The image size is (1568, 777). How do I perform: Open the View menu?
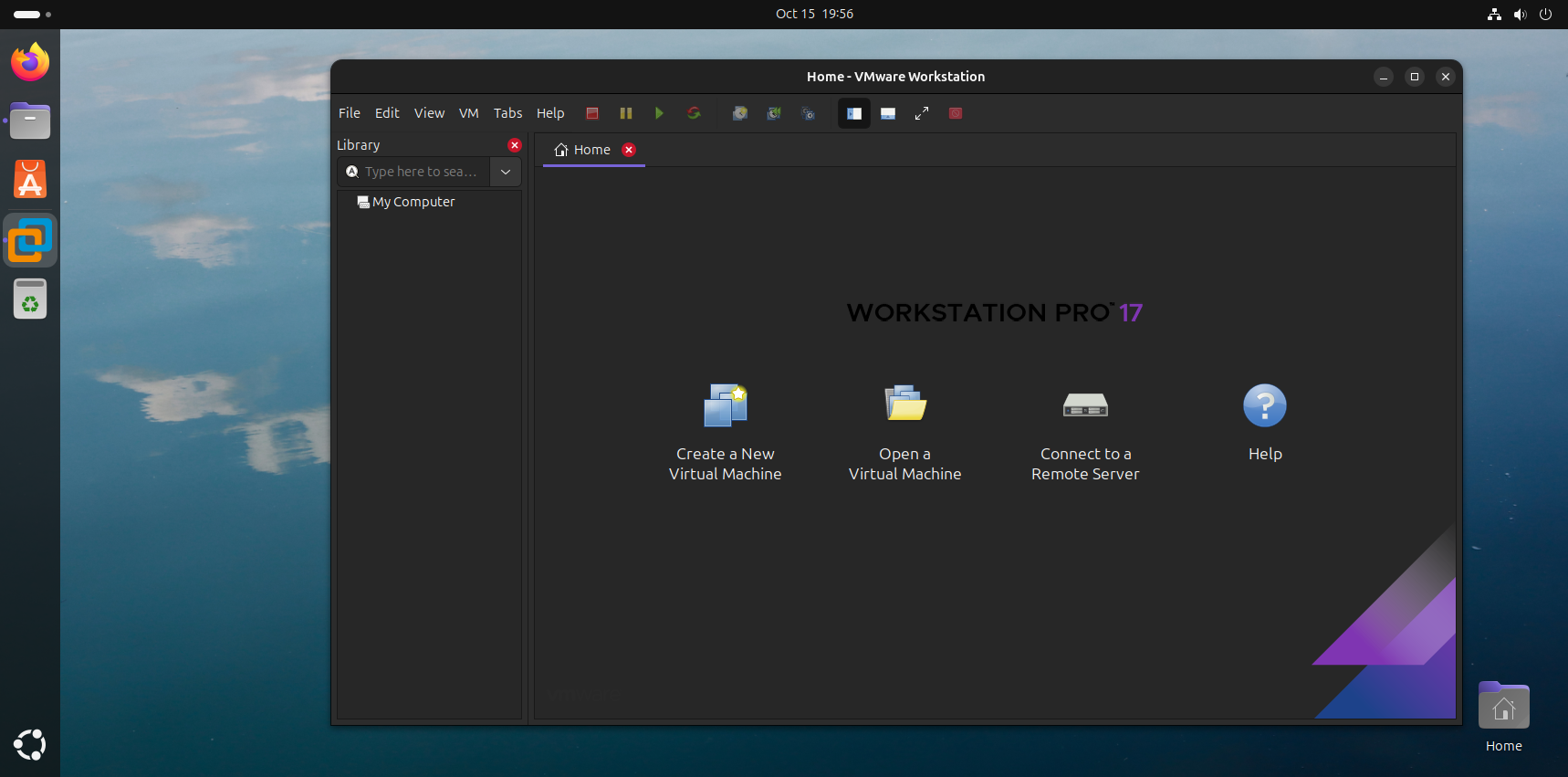tap(429, 113)
